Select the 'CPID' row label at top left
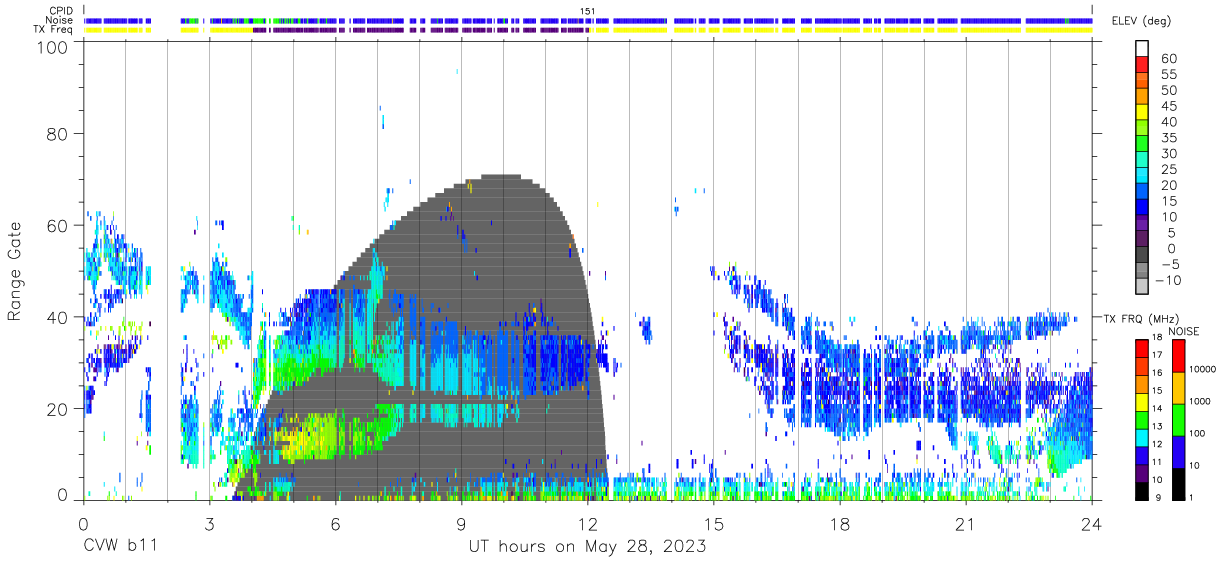Viewport: 1228px width, 567px height. click(61, 11)
